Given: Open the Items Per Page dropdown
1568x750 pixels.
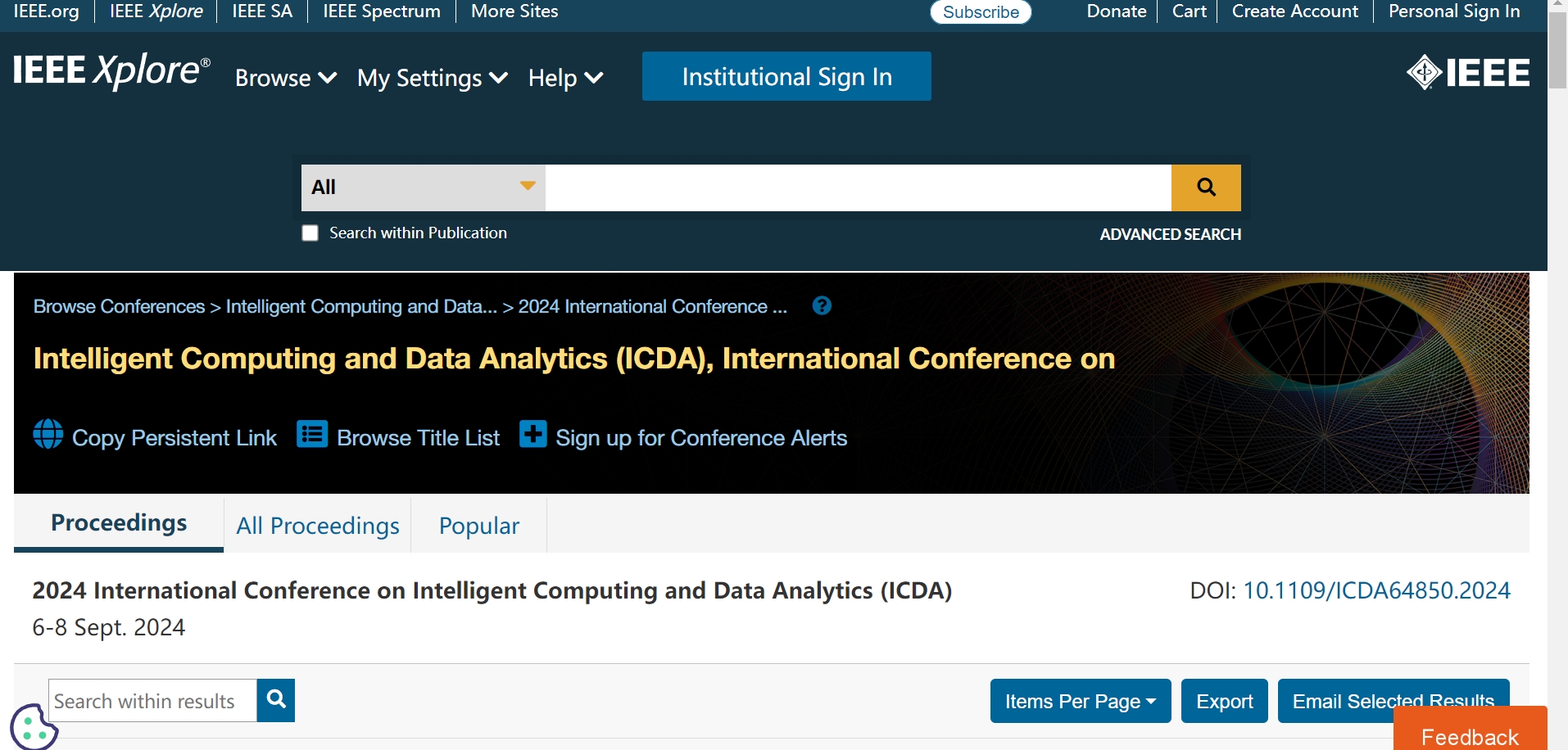Looking at the screenshot, I should 1081,701.
